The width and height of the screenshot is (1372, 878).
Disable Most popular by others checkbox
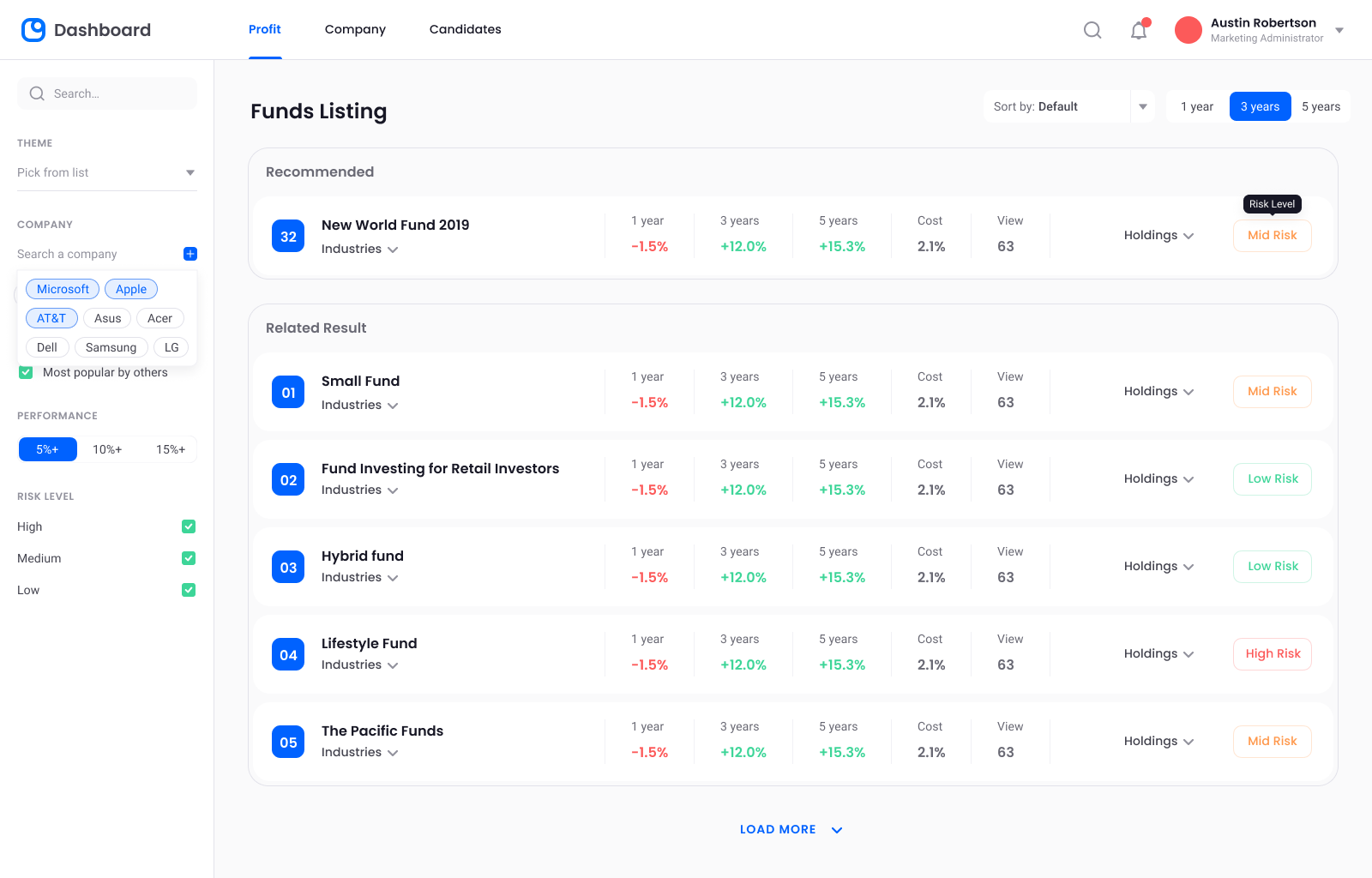pos(26,373)
